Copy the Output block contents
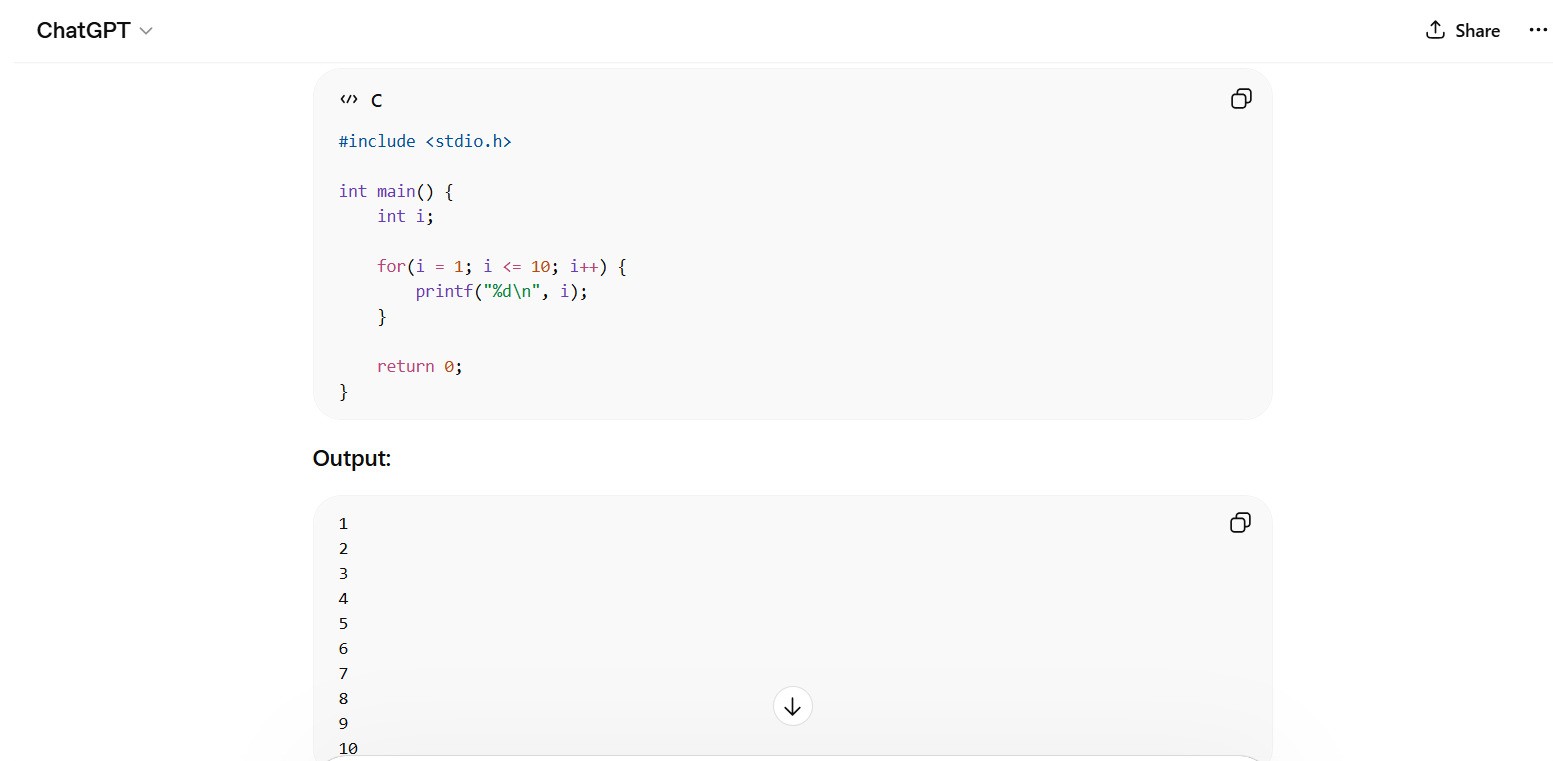 coord(1240,522)
